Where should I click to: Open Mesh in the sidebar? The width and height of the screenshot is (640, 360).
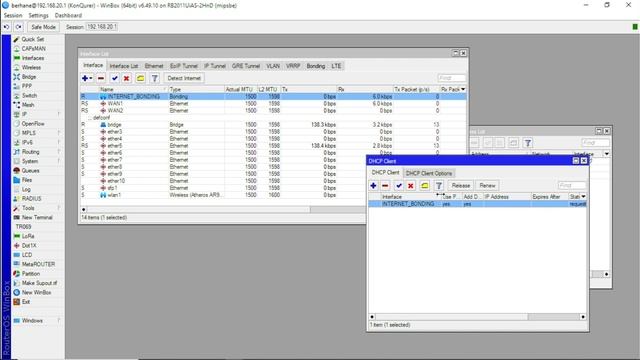[x=28, y=105]
